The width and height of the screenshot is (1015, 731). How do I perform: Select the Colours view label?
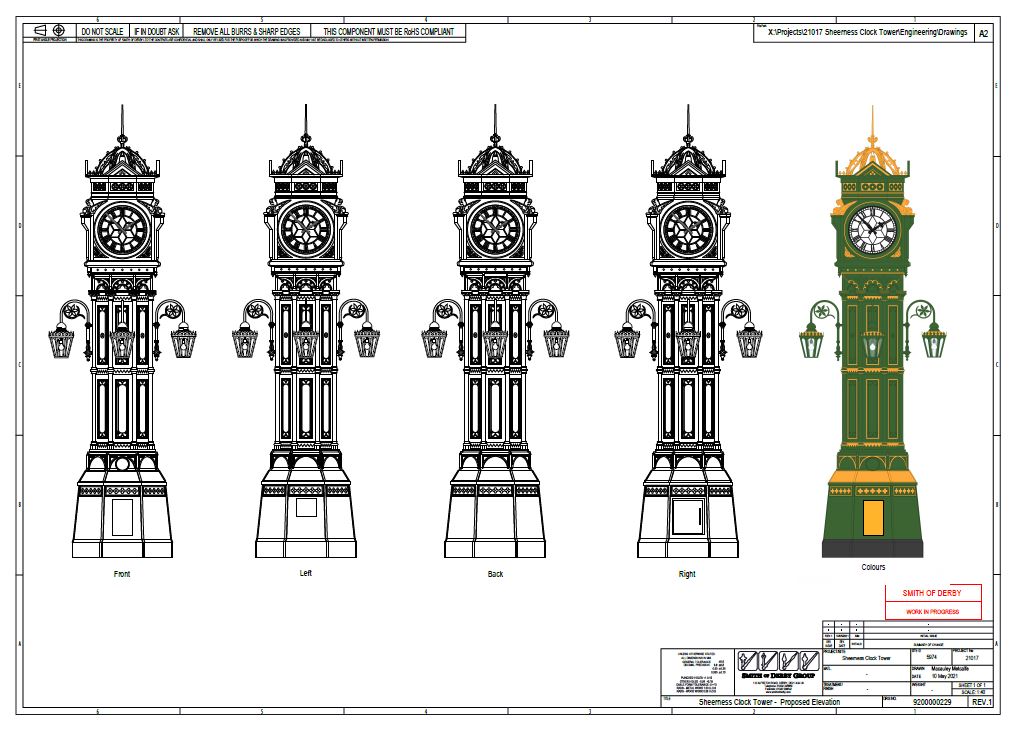tap(873, 566)
